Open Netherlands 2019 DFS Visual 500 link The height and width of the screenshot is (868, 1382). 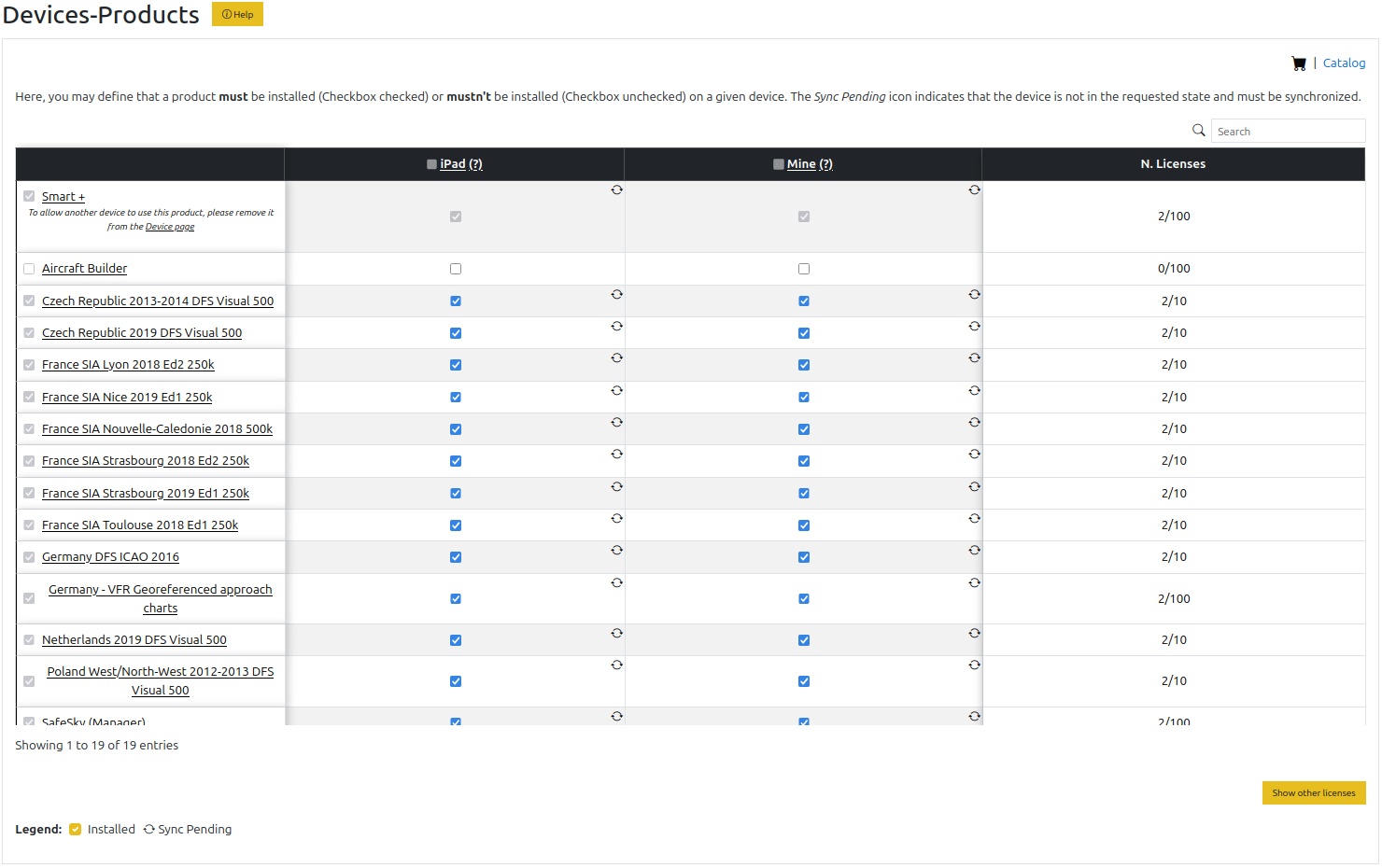coord(134,640)
